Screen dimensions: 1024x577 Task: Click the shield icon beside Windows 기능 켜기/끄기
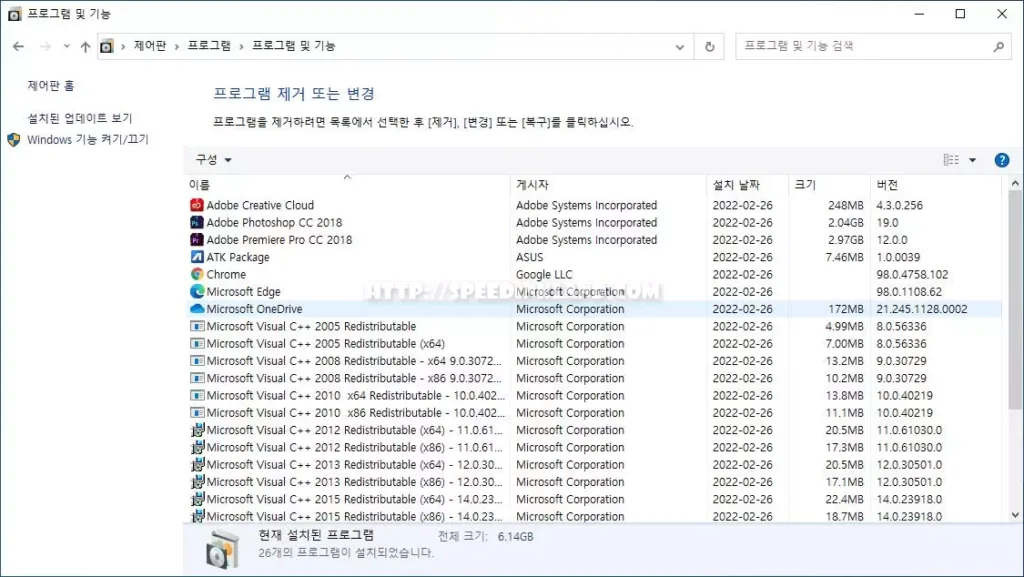click(x=14, y=140)
